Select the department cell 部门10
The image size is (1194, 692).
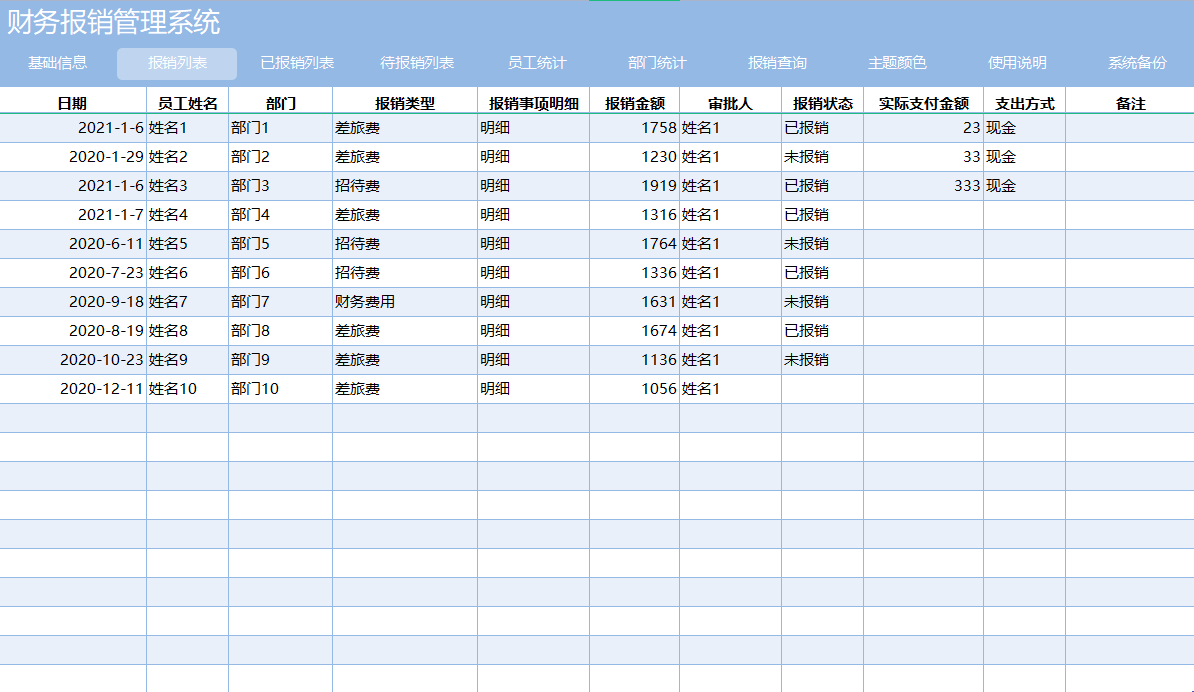[280, 388]
